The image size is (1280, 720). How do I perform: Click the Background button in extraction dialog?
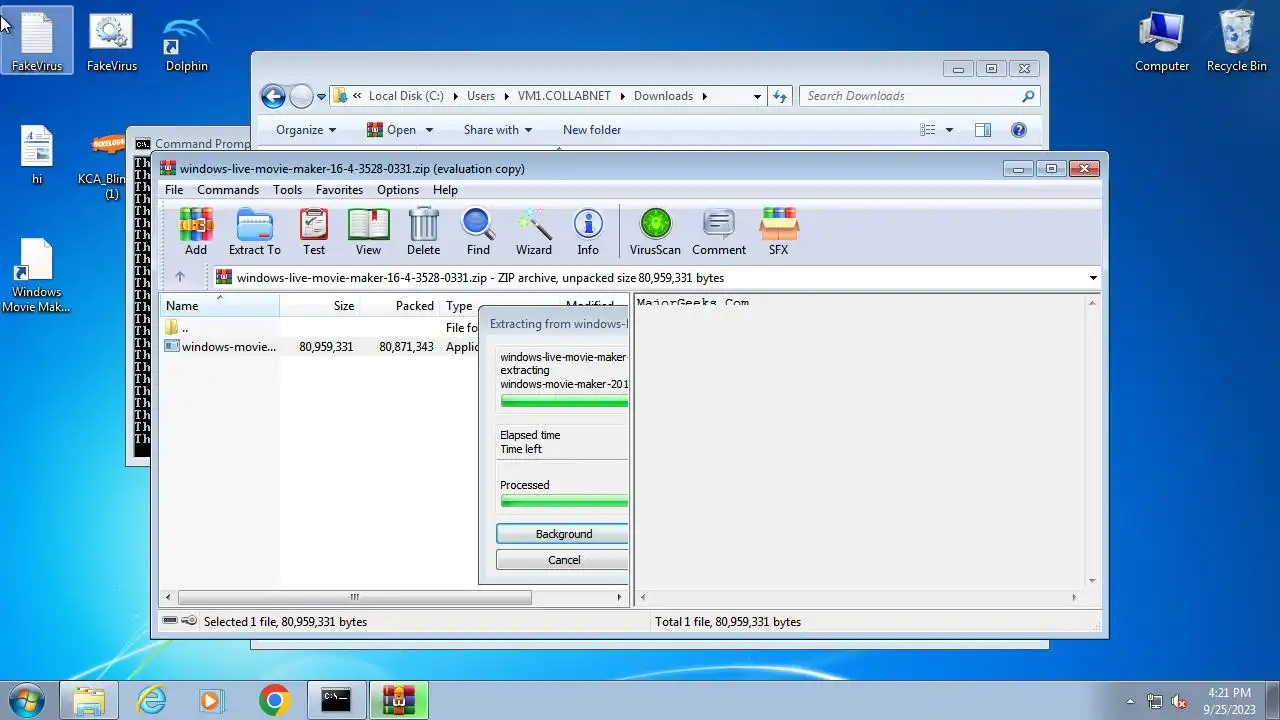(x=563, y=534)
